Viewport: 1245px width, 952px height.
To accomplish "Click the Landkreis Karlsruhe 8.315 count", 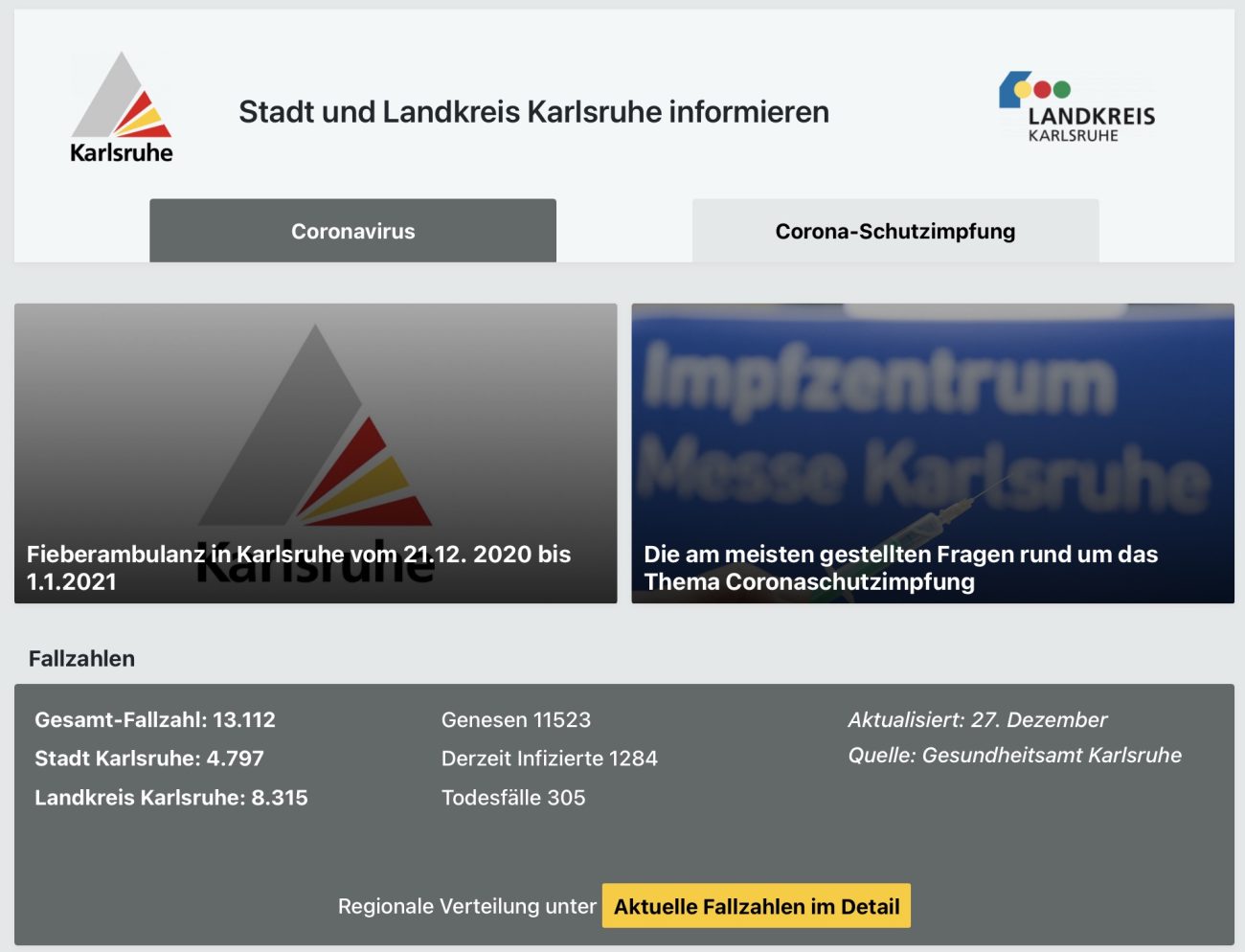I will (171, 798).
